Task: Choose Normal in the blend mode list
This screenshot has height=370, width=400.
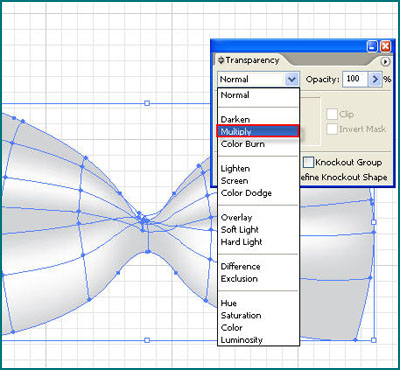Action: [258, 95]
